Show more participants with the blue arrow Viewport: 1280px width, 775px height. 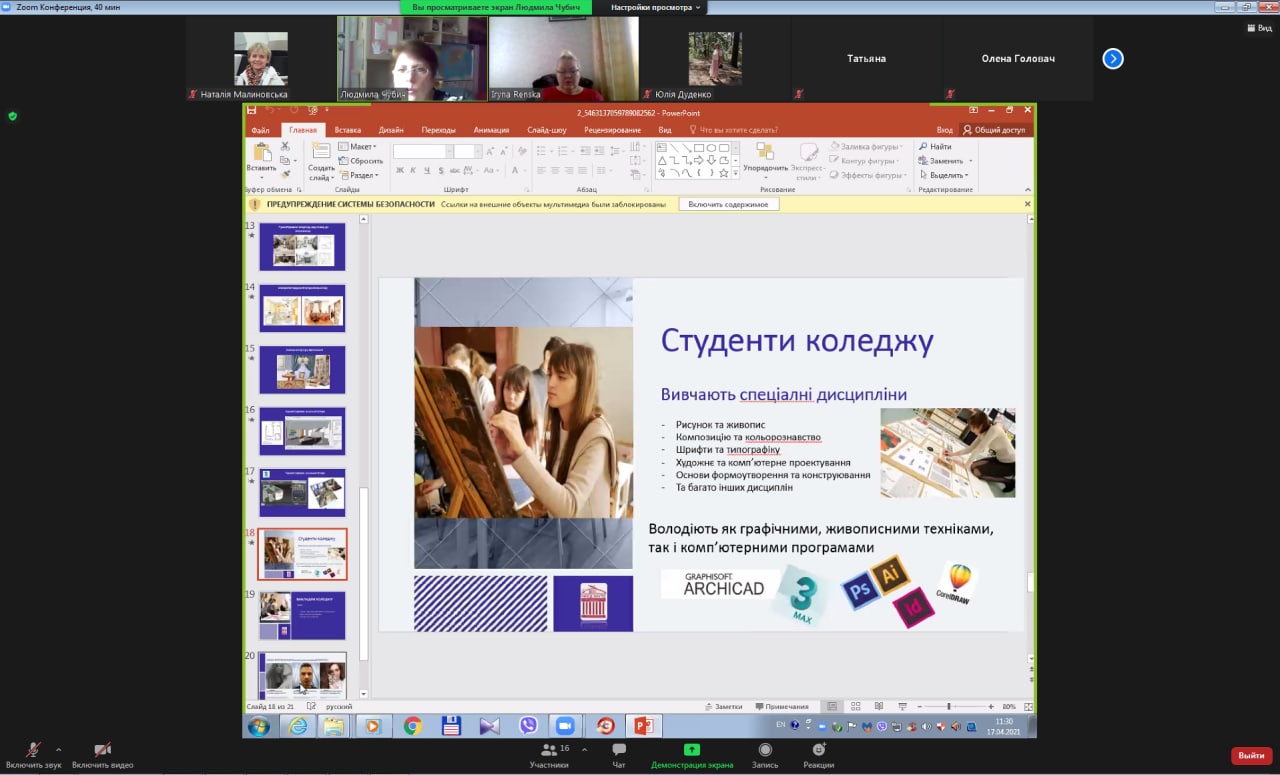(1113, 59)
